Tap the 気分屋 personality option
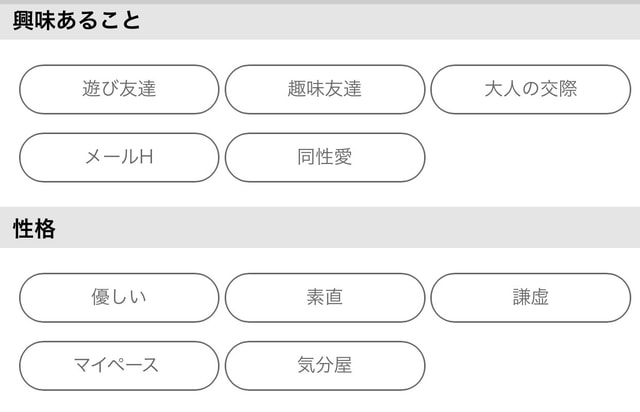640x412 pixels. (x=325, y=365)
